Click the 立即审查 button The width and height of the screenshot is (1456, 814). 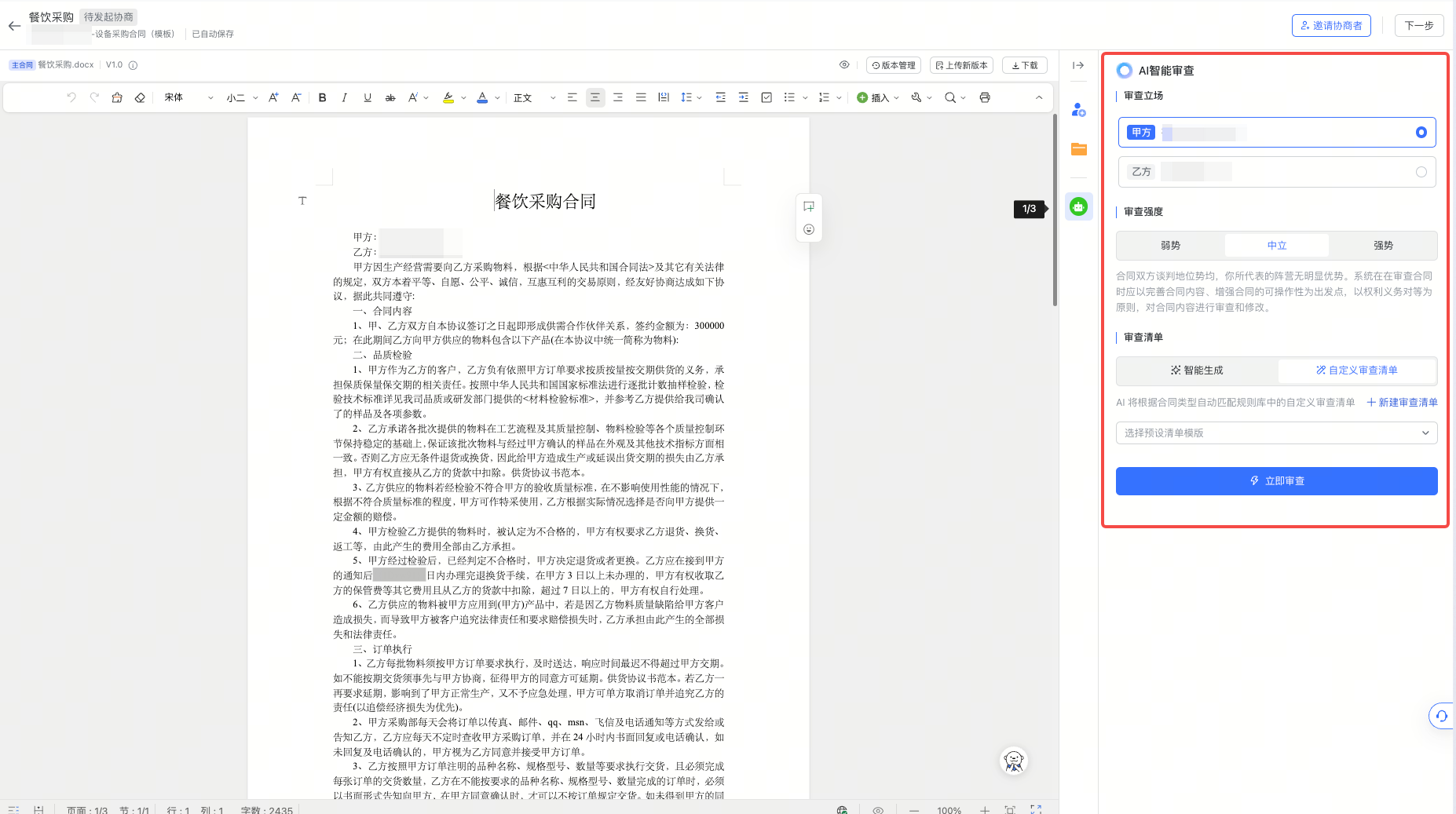point(1275,480)
